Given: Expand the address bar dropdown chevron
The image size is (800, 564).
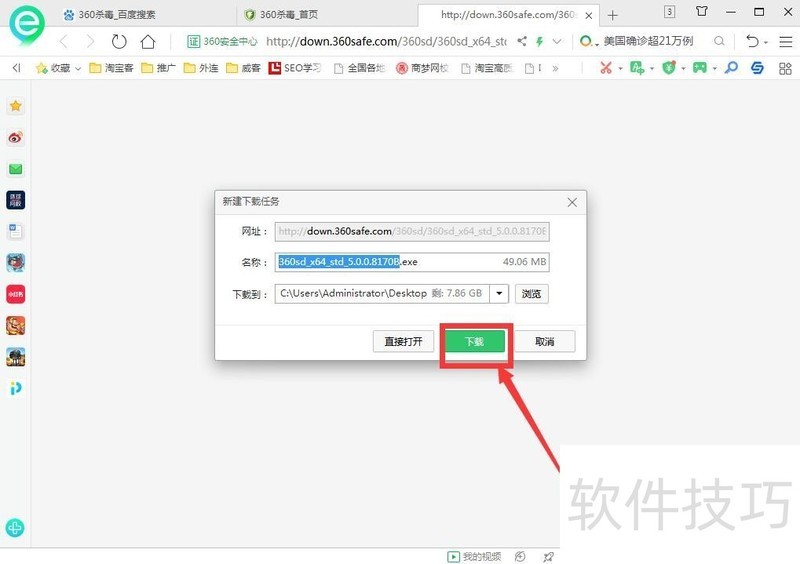Looking at the screenshot, I should [557, 41].
